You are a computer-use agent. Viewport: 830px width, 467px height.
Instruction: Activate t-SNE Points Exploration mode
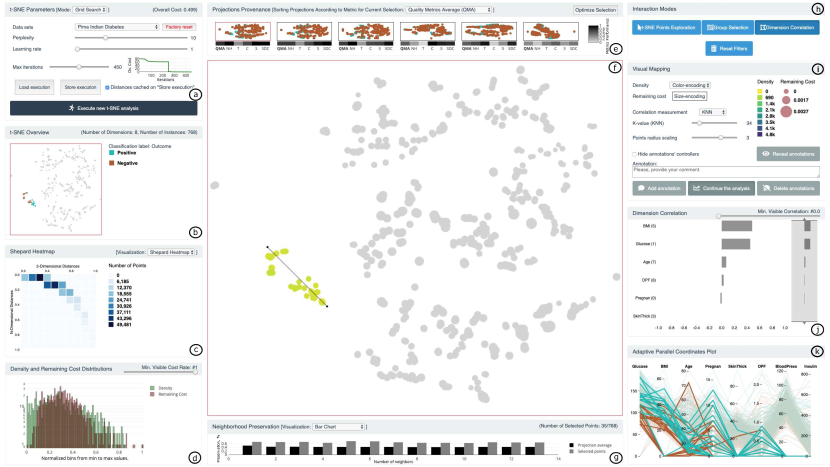coord(664,28)
